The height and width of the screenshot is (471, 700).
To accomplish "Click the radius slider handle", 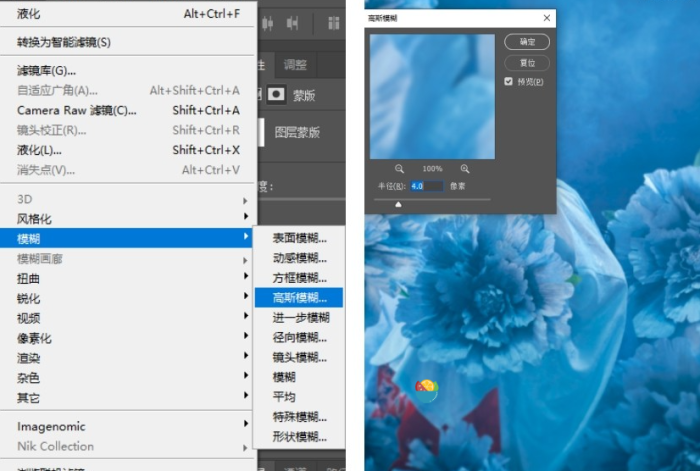I will (398, 204).
